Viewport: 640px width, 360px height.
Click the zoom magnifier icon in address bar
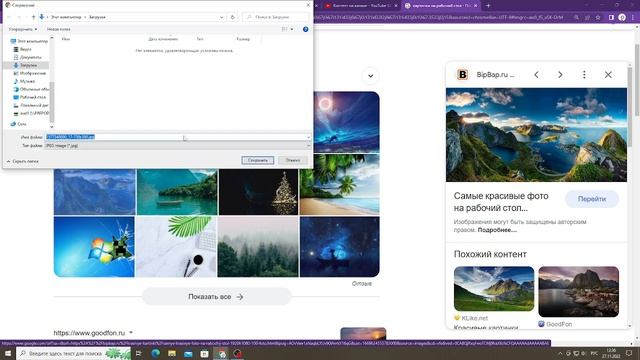point(576,18)
